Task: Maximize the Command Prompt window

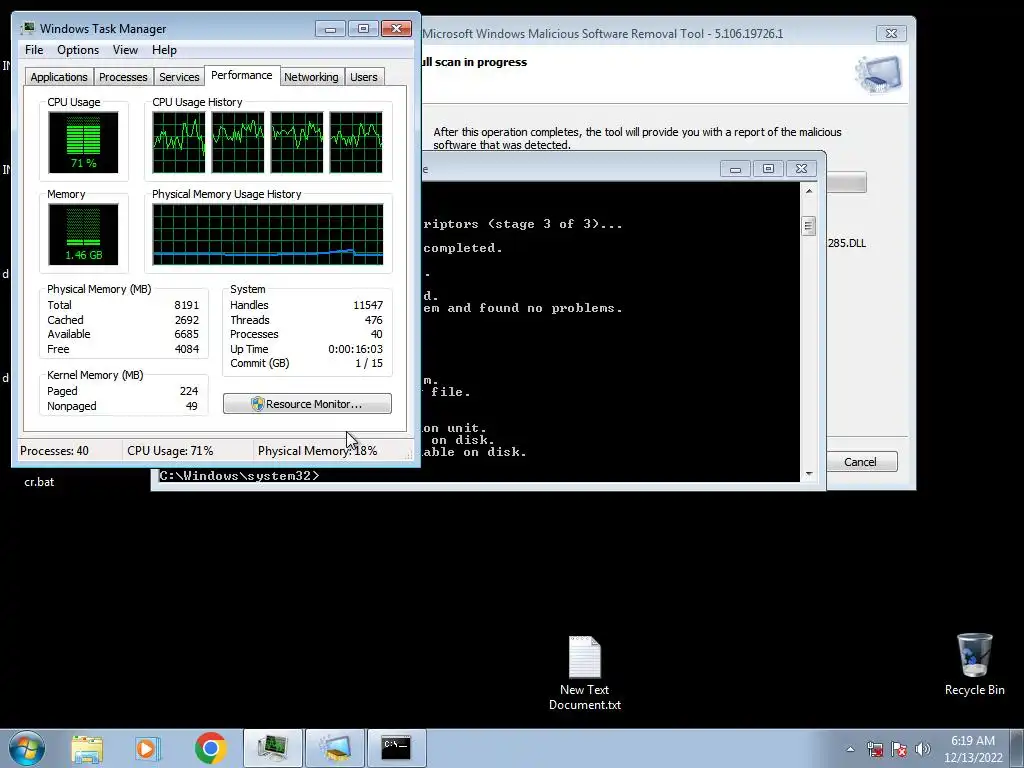Action: (x=768, y=168)
